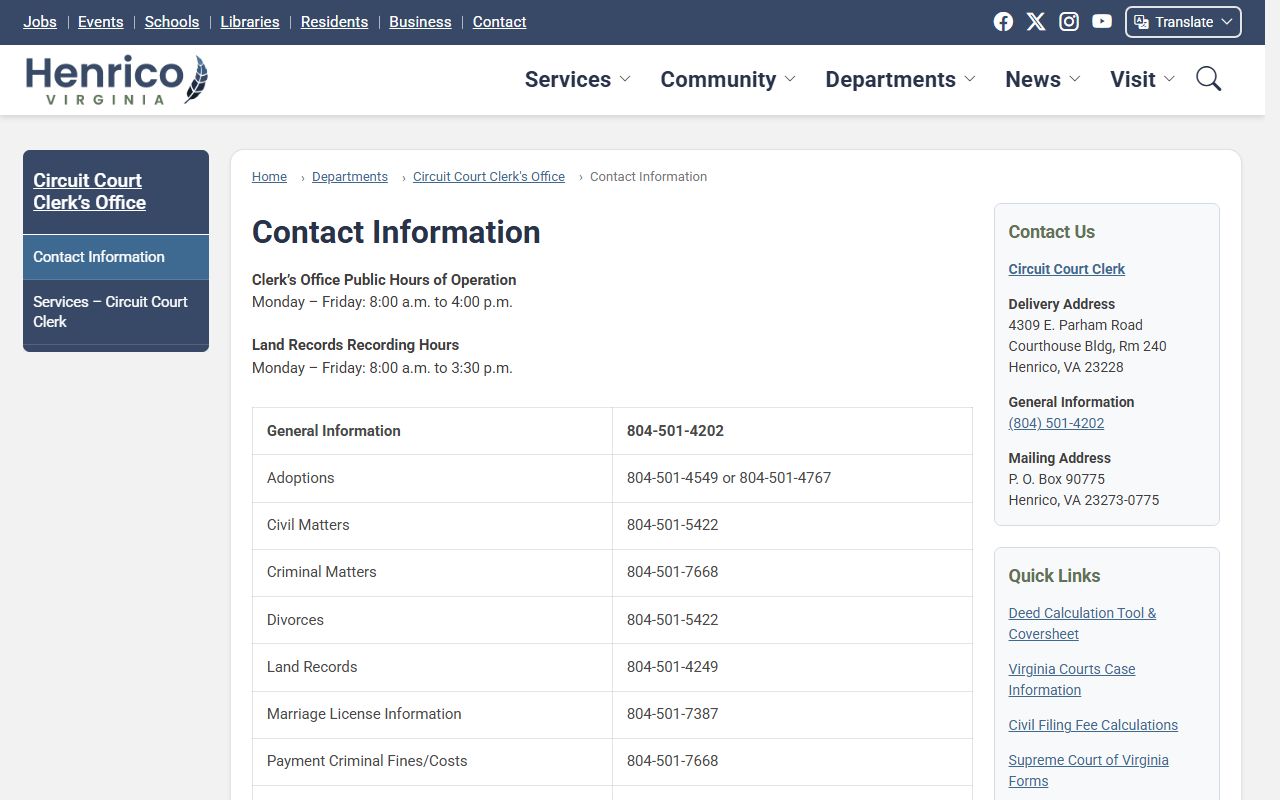Open Circuit Court Clerk's Office sidebar heading
Screen dimensions: 1280x800
click(x=90, y=191)
